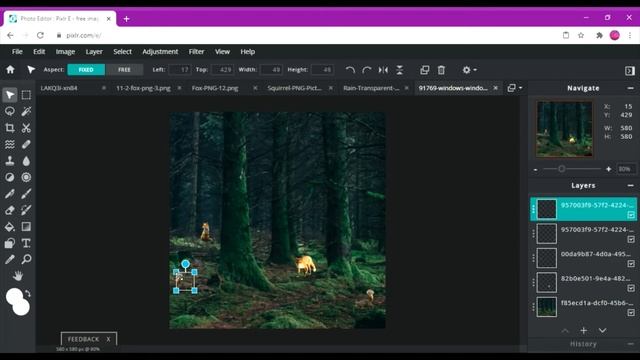Image resolution: width=640 pixels, height=360 pixels.
Task: Add a new layer with plus button
Action: [584, 330]
